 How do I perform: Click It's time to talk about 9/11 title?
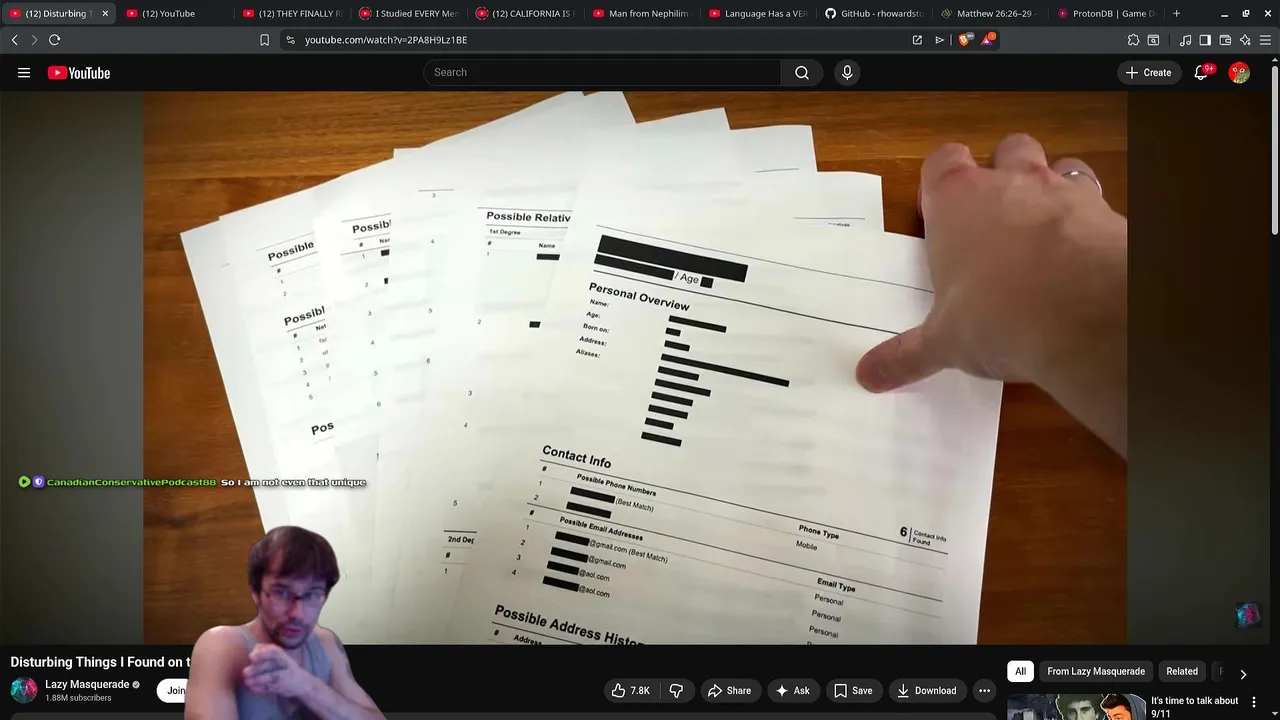1195,707
